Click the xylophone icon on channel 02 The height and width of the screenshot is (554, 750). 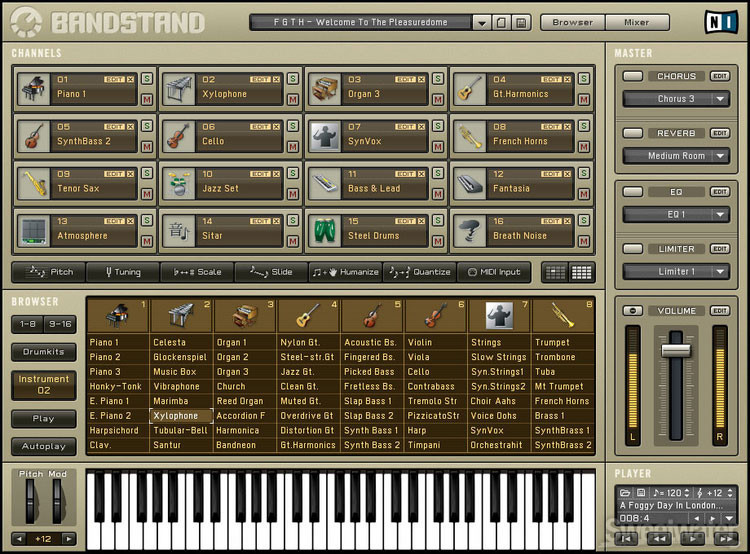[179, 89]
